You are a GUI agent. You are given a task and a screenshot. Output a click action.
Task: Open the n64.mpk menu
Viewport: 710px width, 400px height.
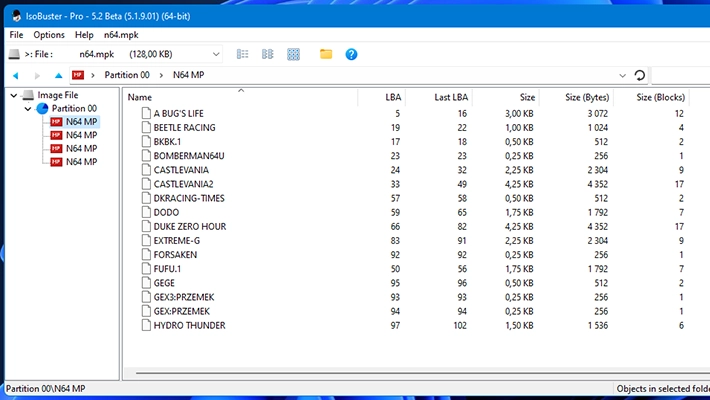pyautogui.click(x=121, y=35)
